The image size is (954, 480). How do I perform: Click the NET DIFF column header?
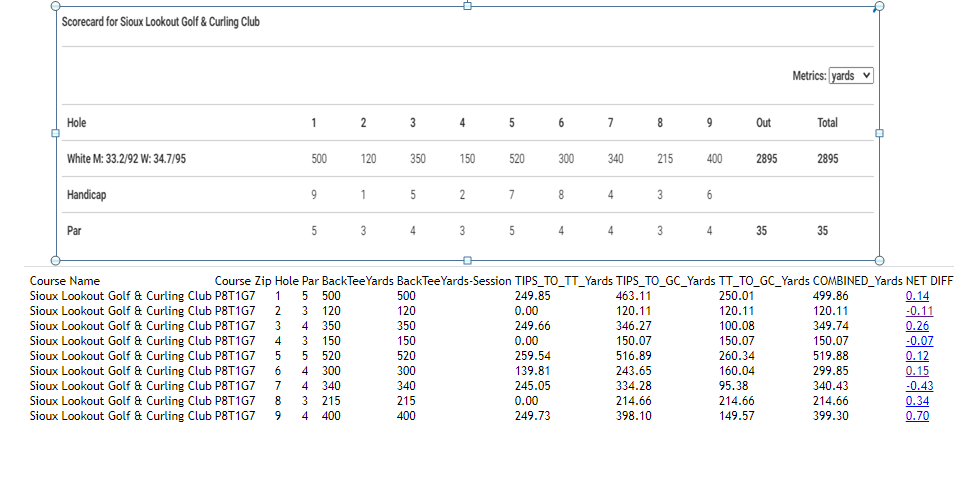(929, 281)
